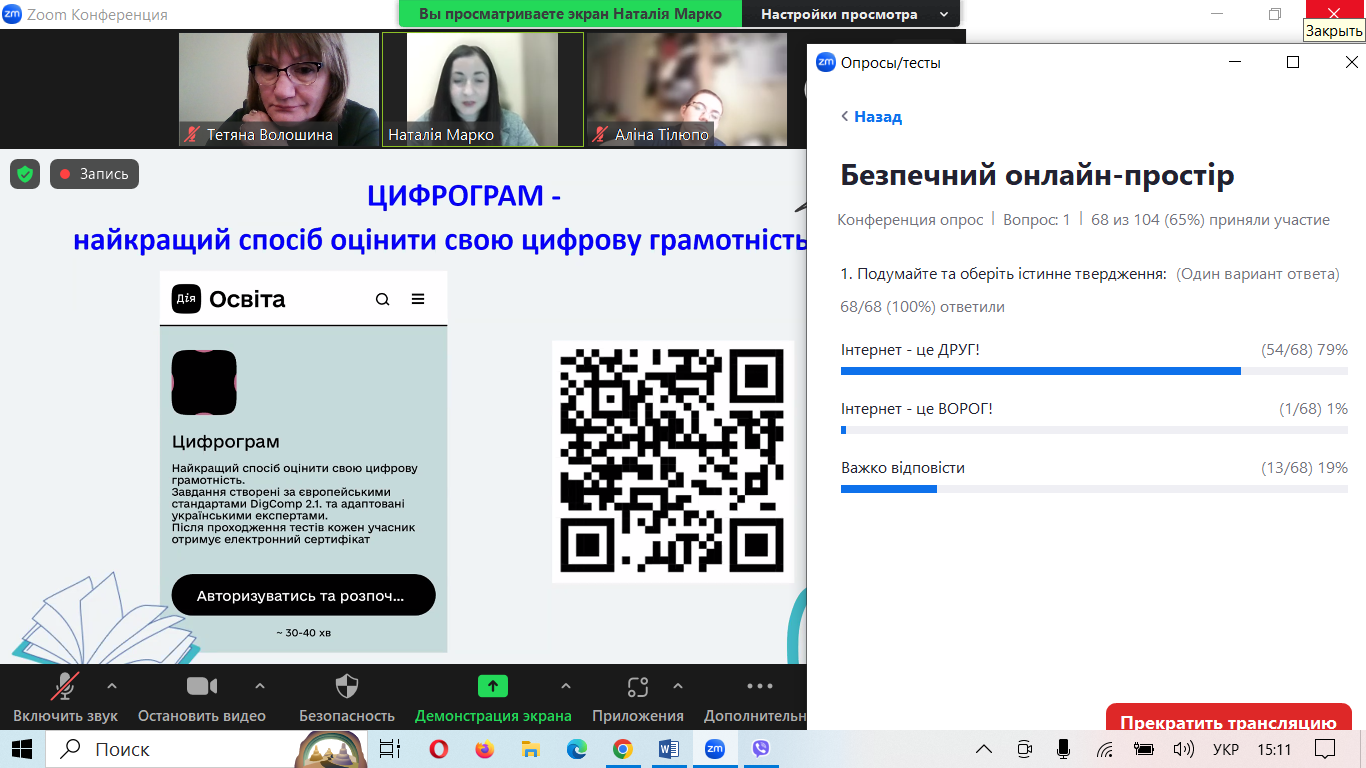Click meeting info tray icon
1366x768 pixels.
[1025, 749]
